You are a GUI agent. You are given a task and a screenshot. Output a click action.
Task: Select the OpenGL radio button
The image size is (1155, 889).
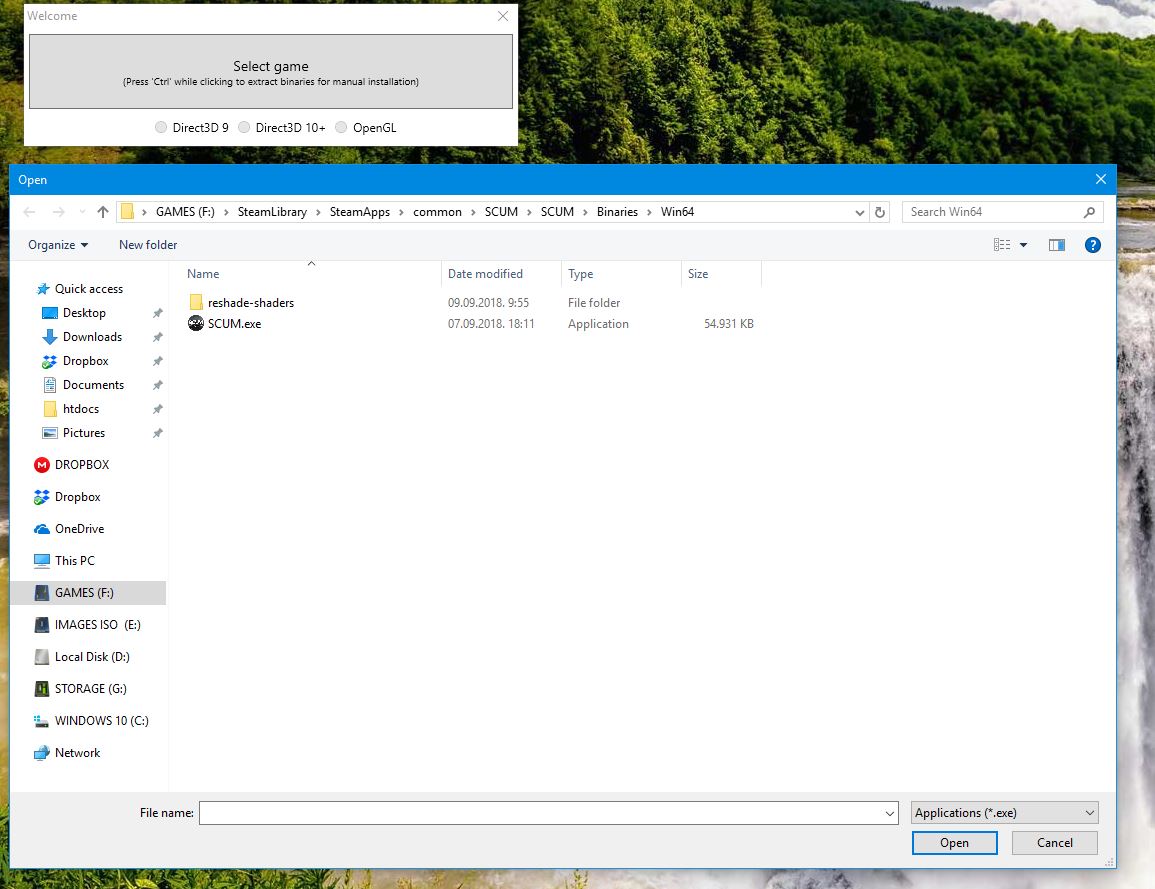point(341,127)
